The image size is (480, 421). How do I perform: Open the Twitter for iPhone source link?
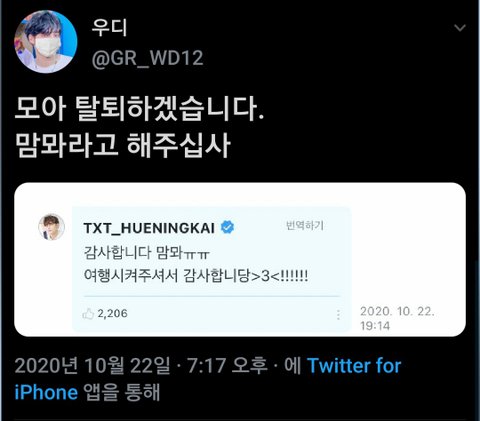208,379
